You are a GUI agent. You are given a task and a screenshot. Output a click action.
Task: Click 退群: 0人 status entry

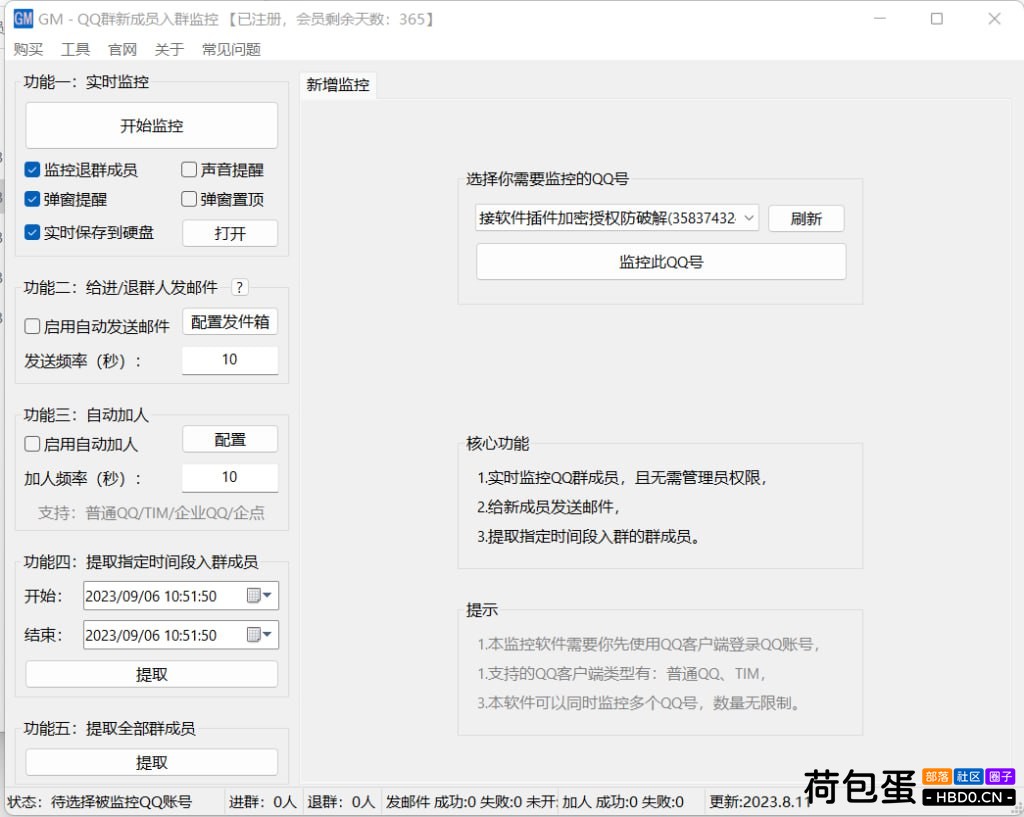pyautogui.click(x=341, y=801)
